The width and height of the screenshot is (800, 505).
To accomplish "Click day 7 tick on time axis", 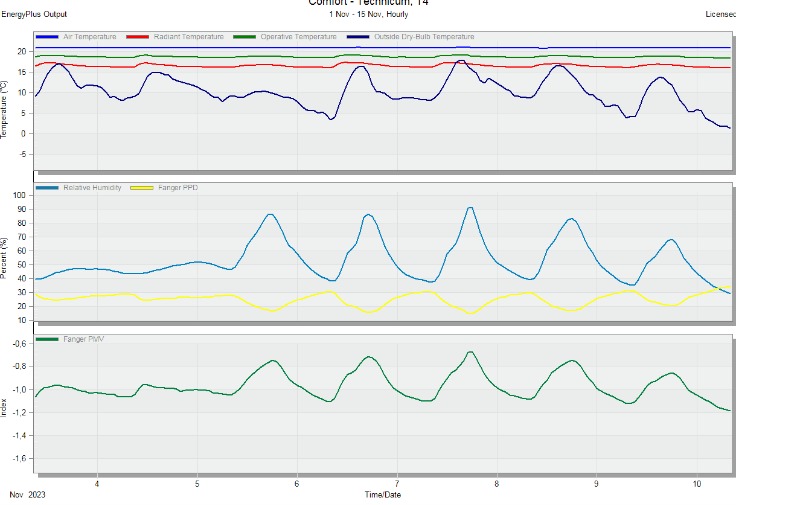I will point(397,483).
